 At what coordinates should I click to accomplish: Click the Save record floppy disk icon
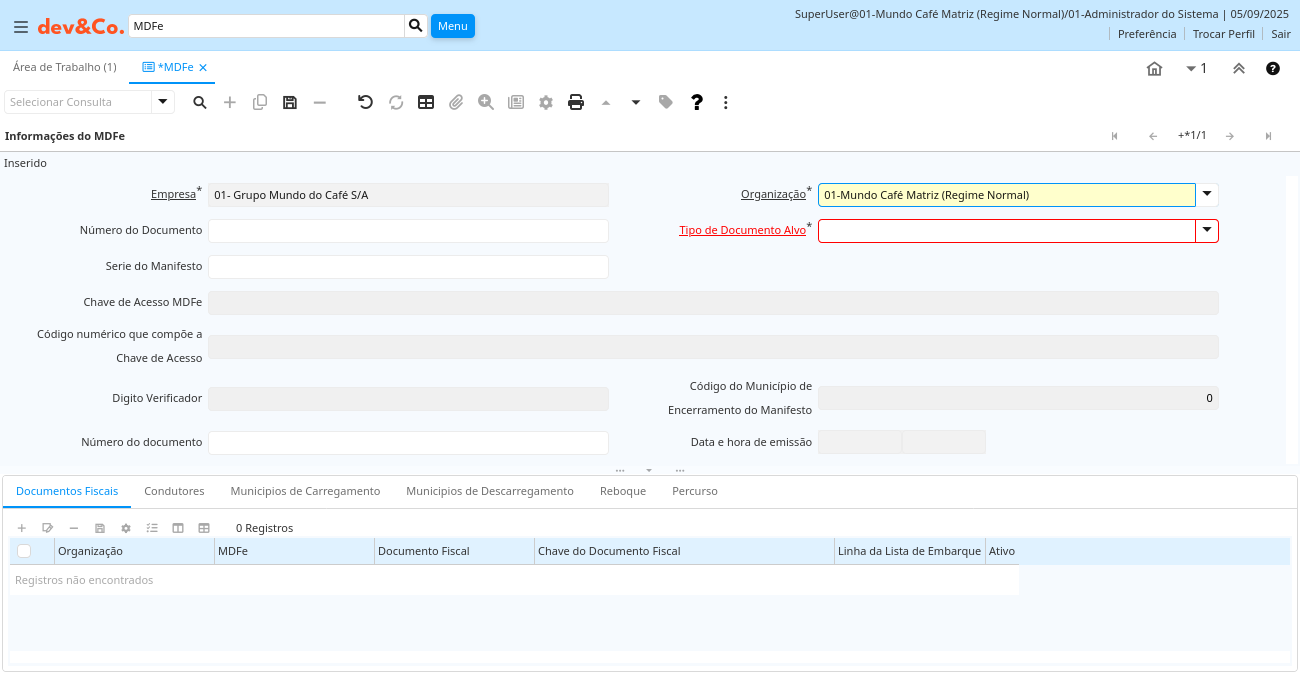[290, 102]
